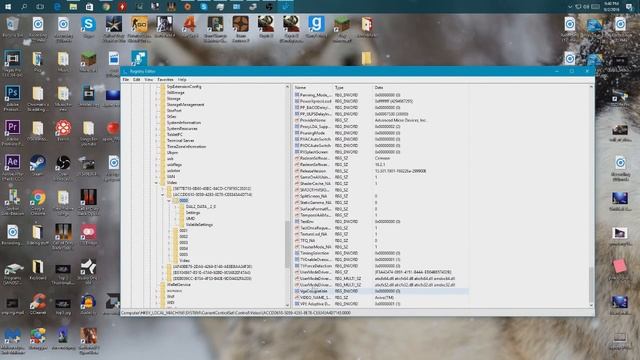Click the registry path in status bar

tap(236, 313)
